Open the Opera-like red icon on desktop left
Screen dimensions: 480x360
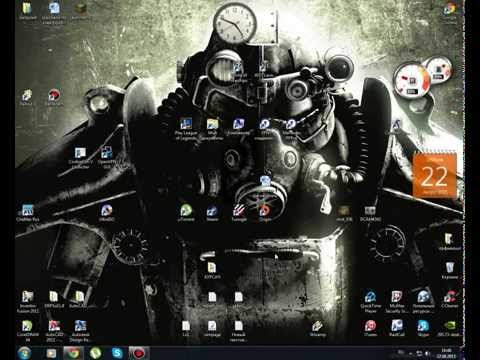[x=54, y=98]
